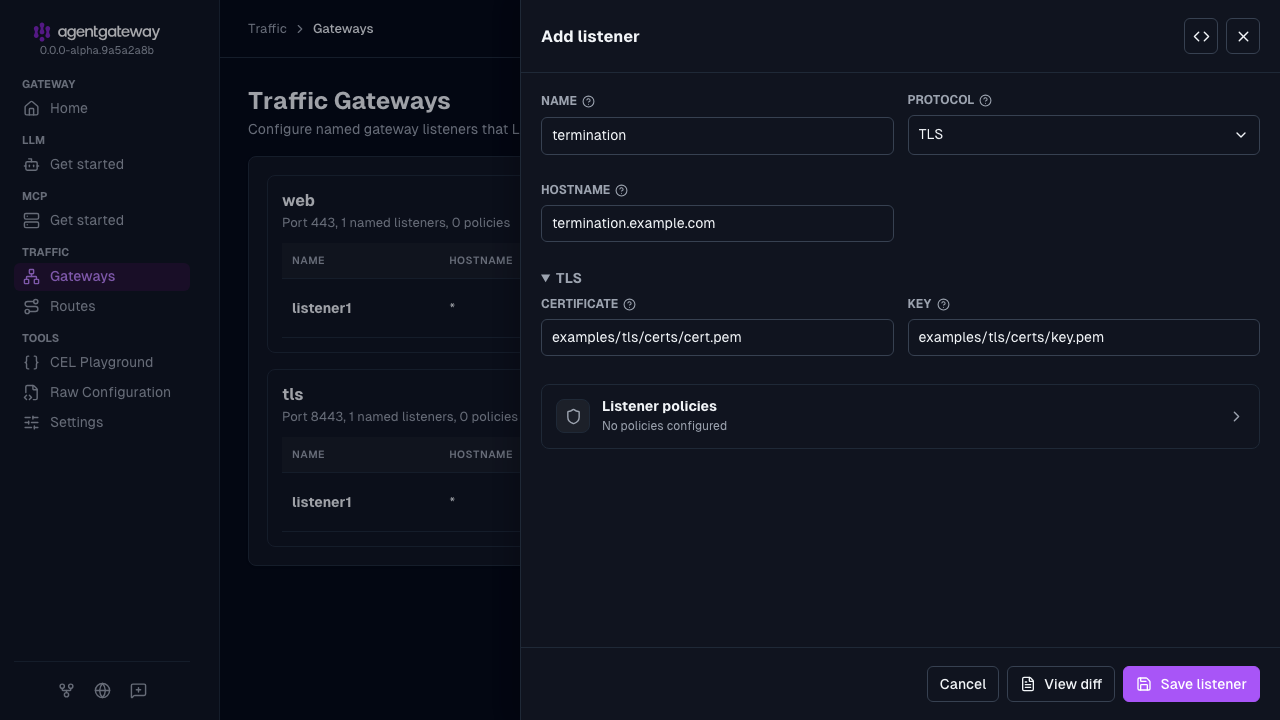Close the Add listener panel
1280x720 pixels.
pos(1243,36)
